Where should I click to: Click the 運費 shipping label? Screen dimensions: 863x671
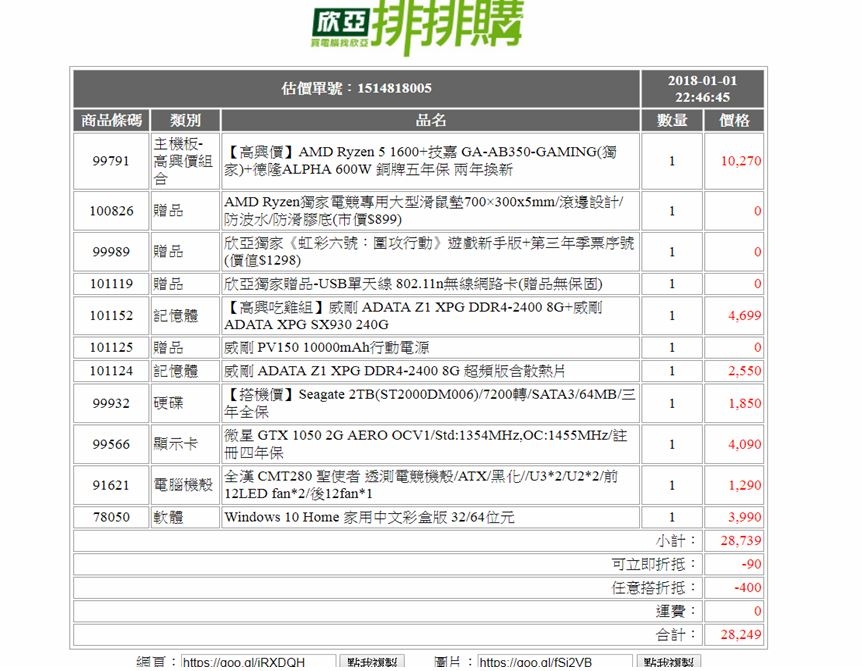point(676,611)
